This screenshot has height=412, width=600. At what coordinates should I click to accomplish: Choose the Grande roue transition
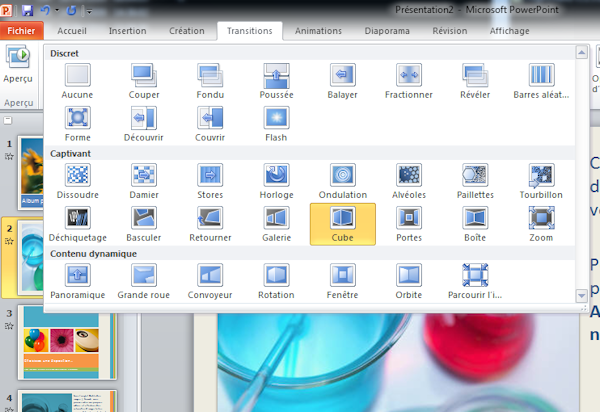(x=144, y=280)
